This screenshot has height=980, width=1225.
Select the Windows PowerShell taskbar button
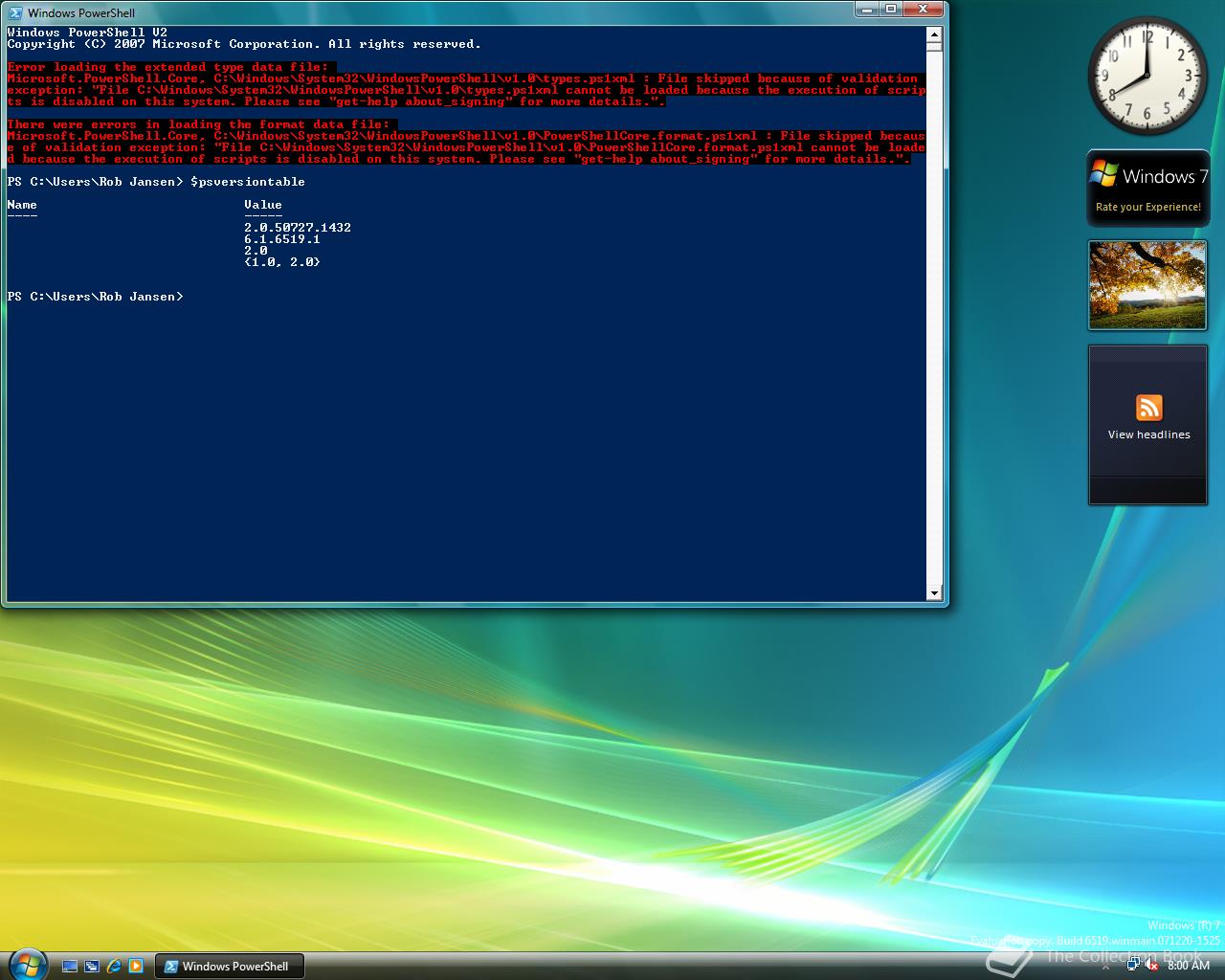click(229, 967)
